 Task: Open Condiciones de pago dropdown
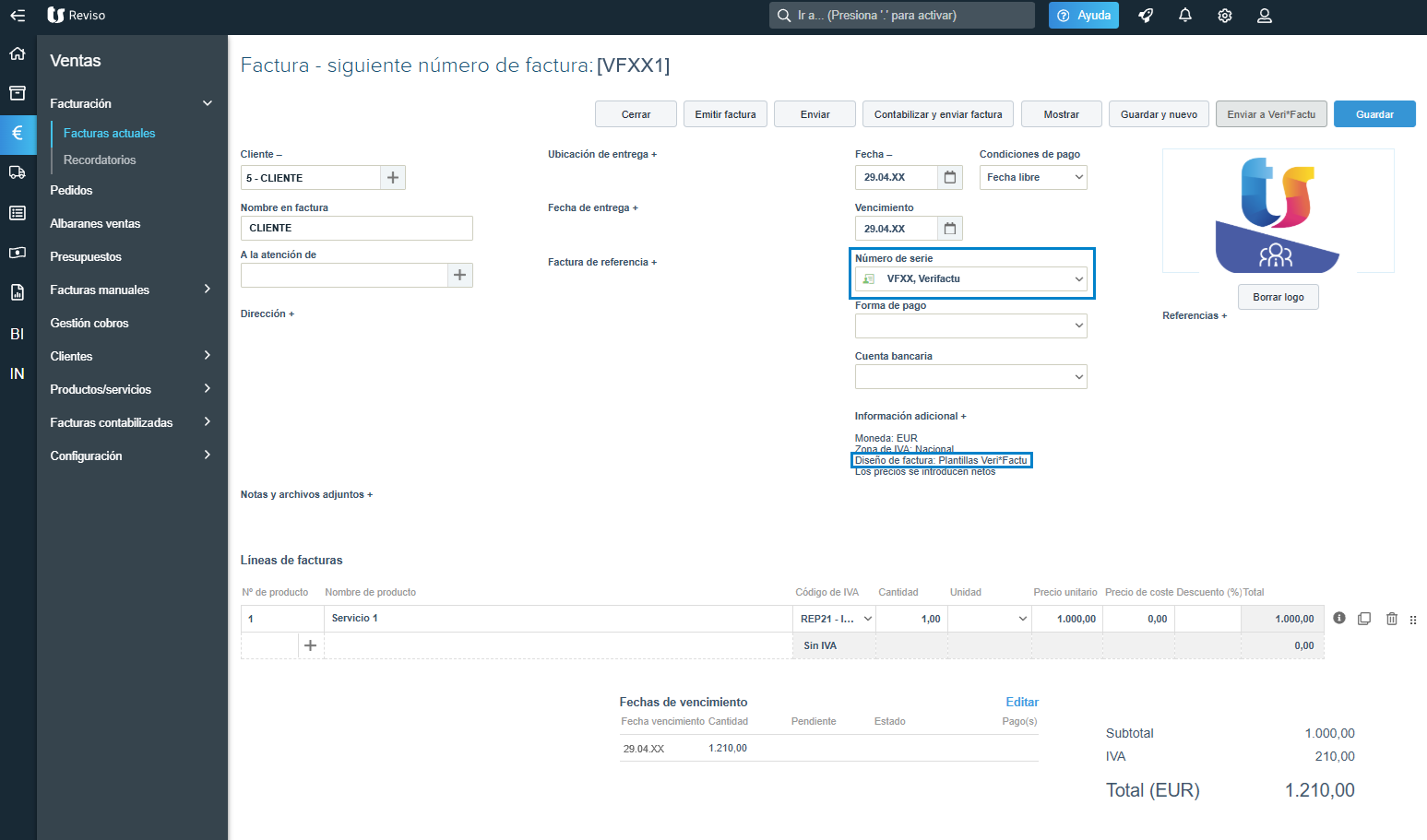pos(1033,177)
